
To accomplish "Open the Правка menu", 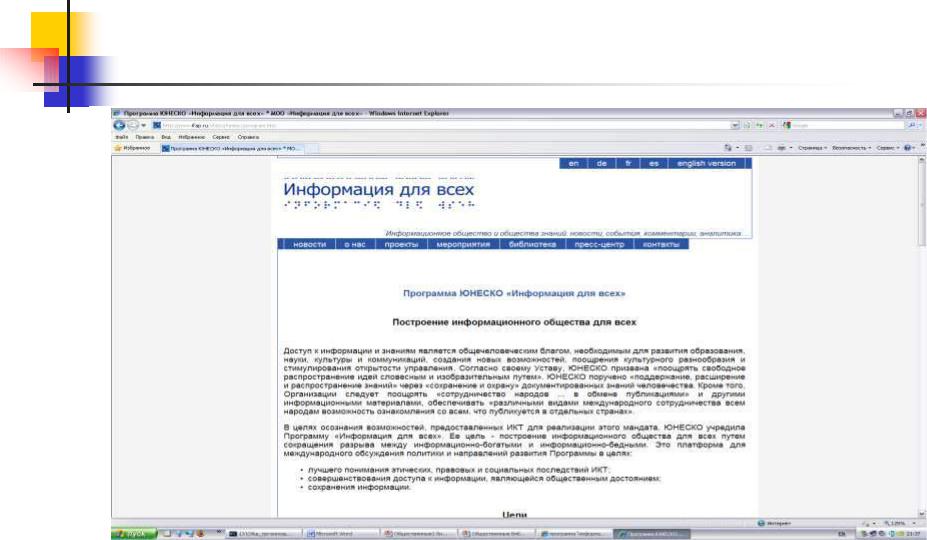I will pyautogui.click(x=145, y=137).
